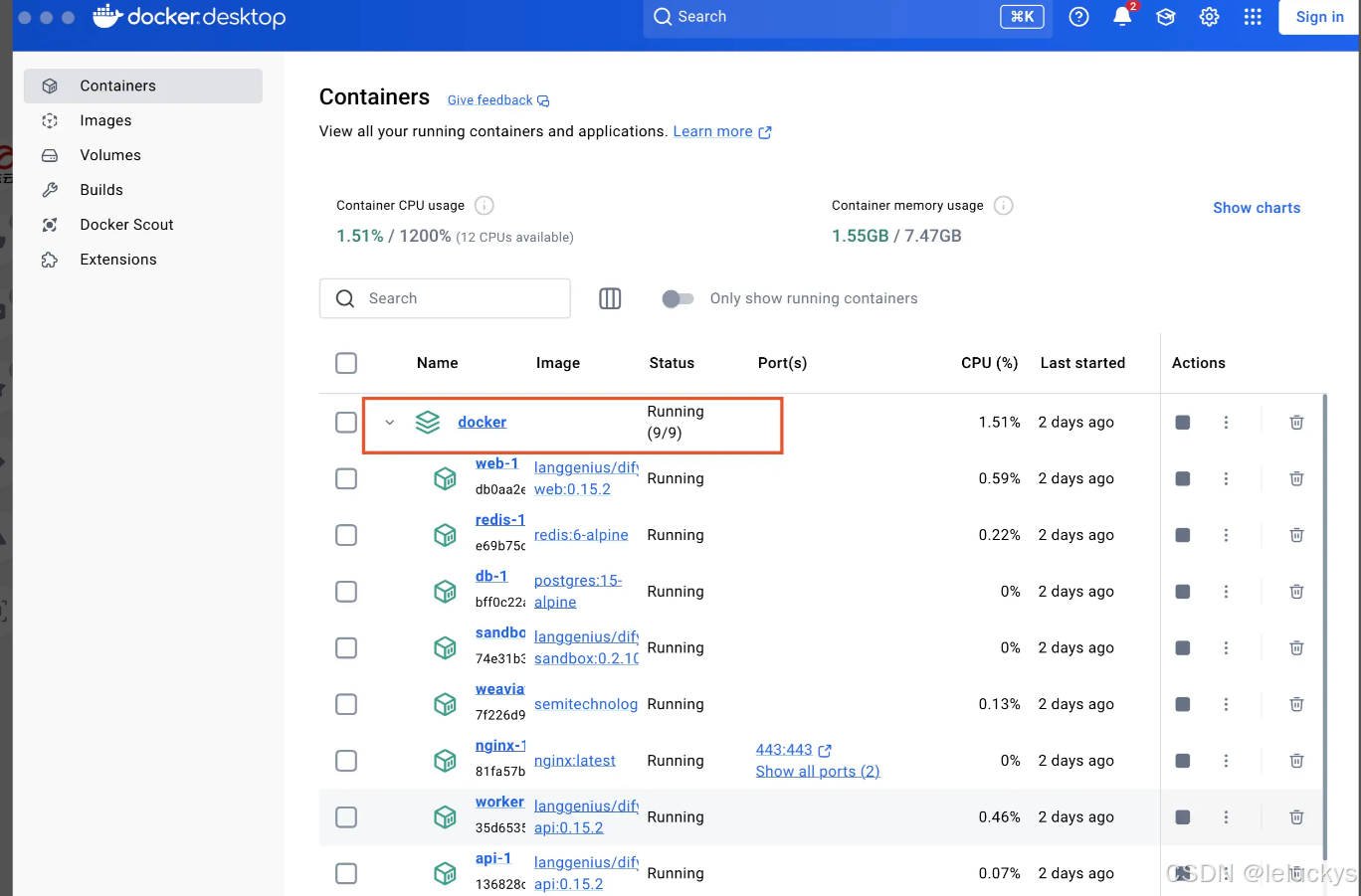Check the db-1 row checkbox

click(346, 592)
